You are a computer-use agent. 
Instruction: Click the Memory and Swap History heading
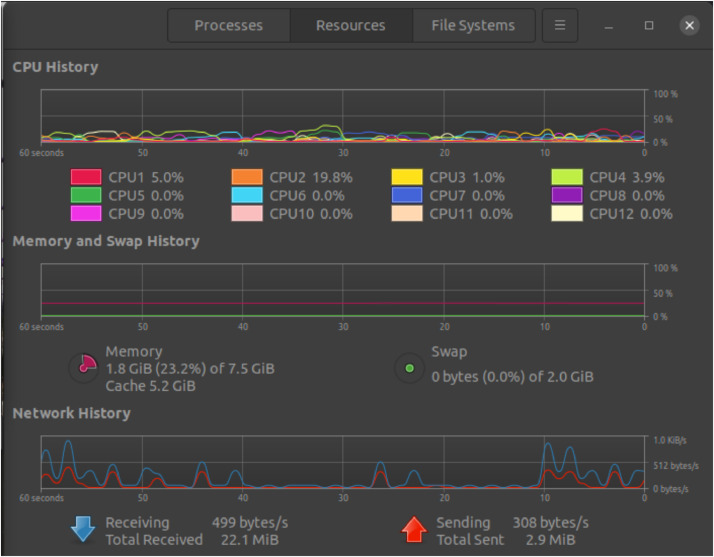[x=106, y=241]
